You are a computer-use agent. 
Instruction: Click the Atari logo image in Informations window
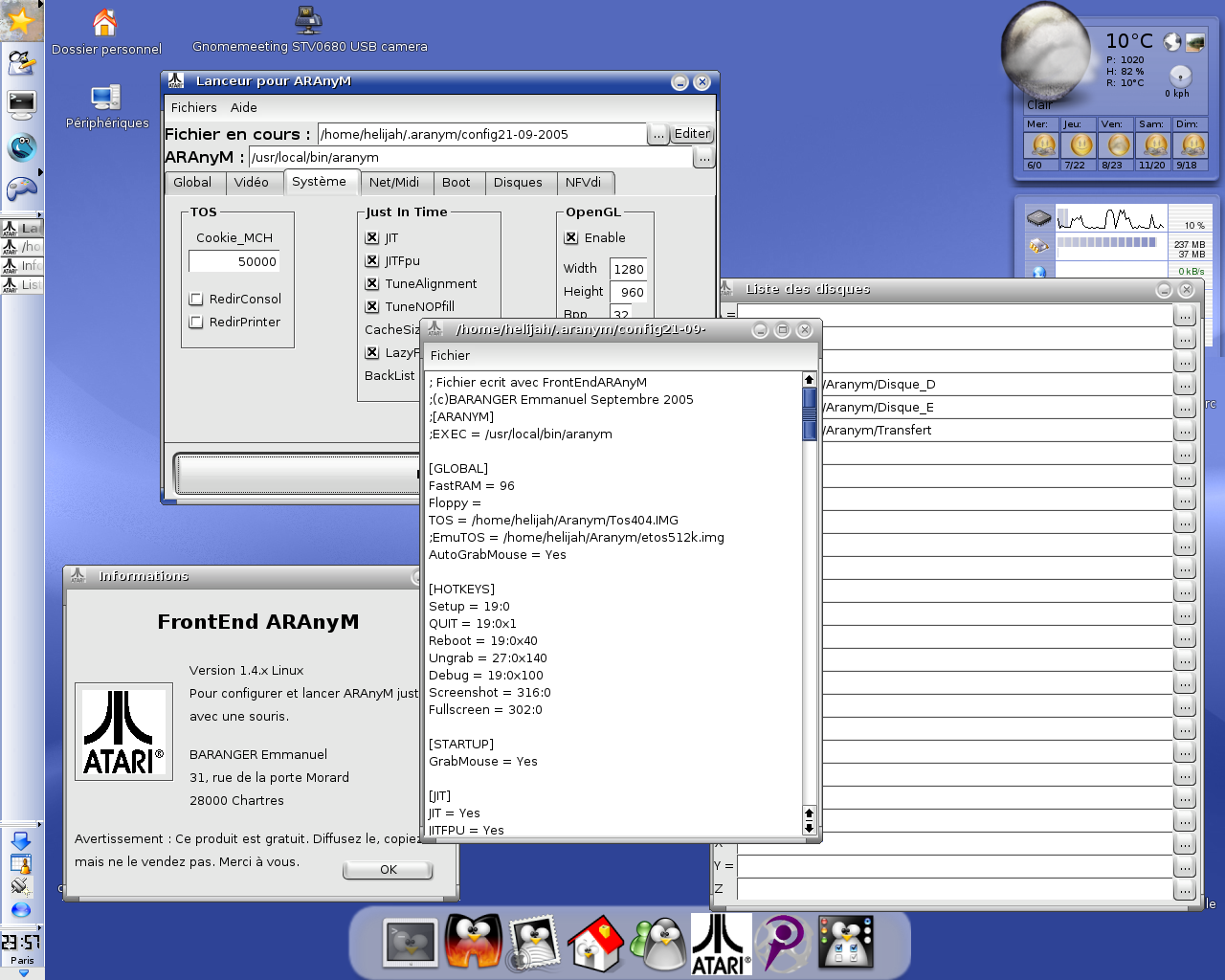coord(123,732)
